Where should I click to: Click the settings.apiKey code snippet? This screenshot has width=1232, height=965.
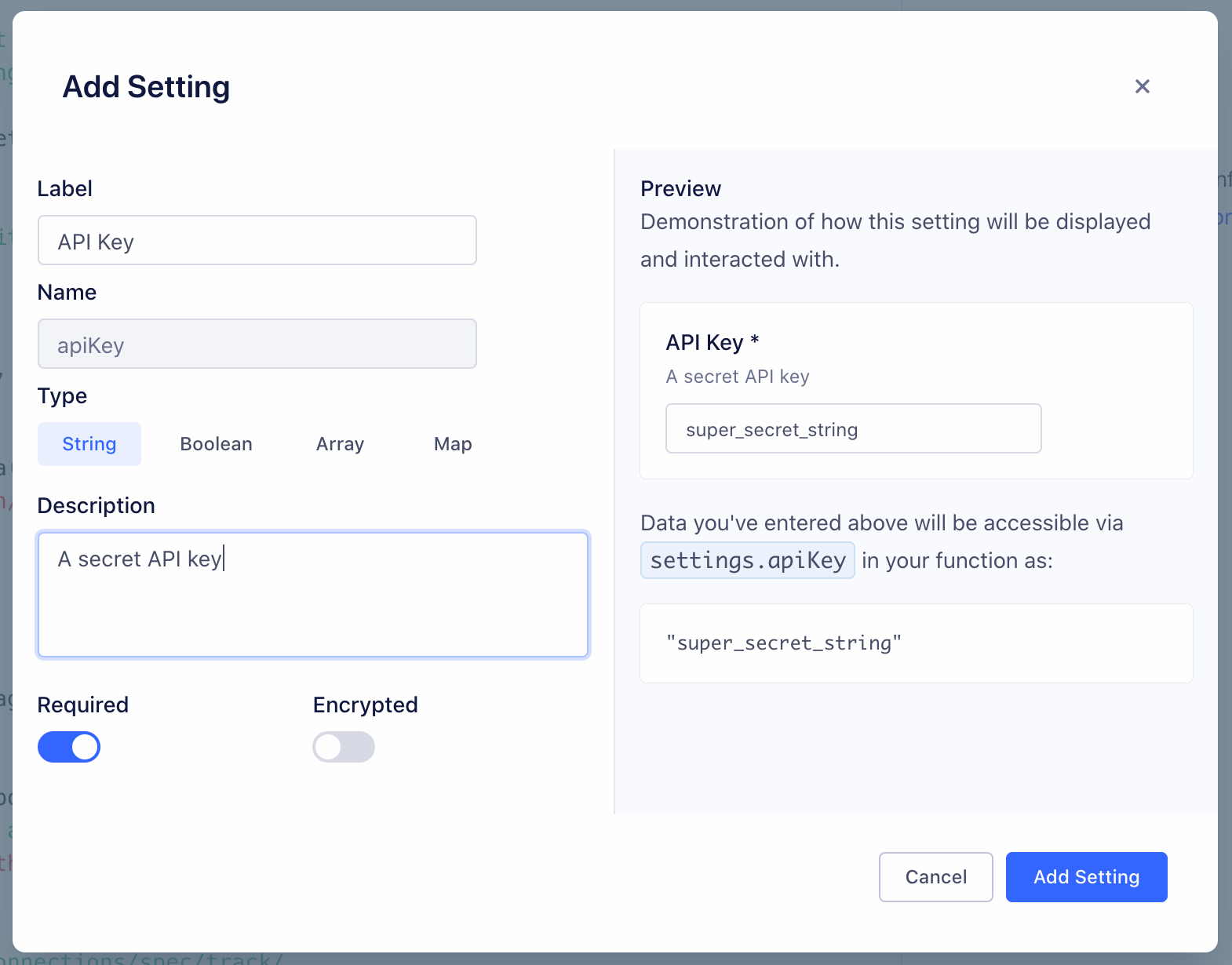point(747,561)
